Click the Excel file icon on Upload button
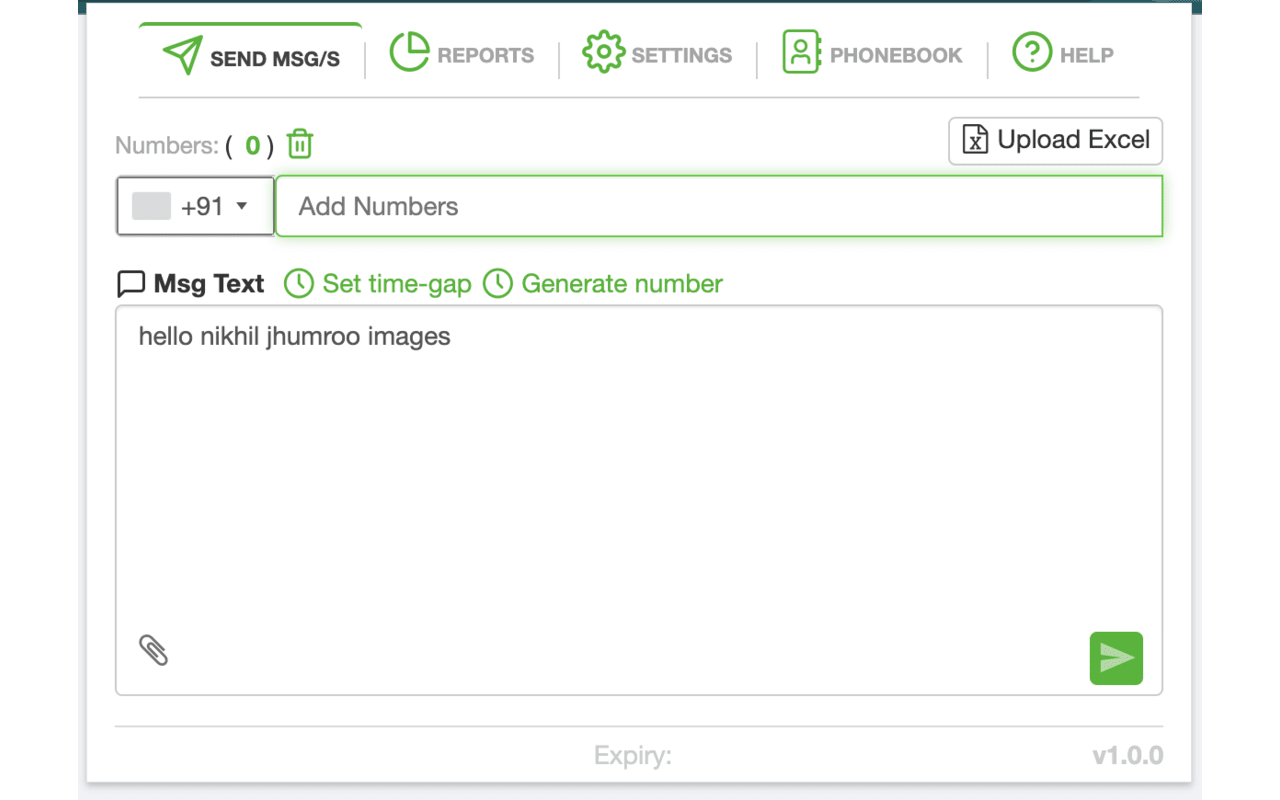Viewport: 1280px width, 800px height. (x=975, y=140)
